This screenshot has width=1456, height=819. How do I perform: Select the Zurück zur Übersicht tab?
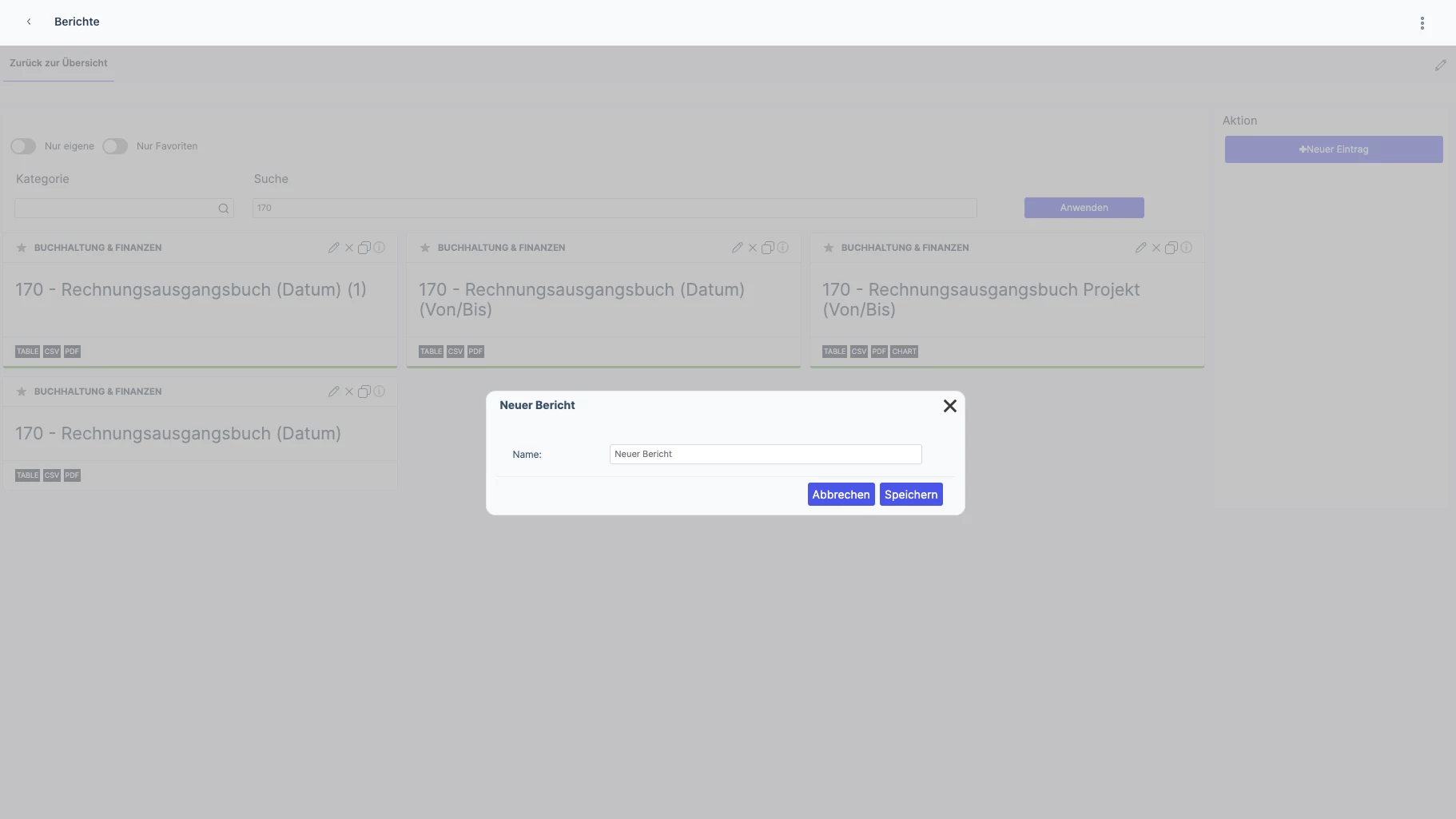pyautogui.click(x=58, y=63)
